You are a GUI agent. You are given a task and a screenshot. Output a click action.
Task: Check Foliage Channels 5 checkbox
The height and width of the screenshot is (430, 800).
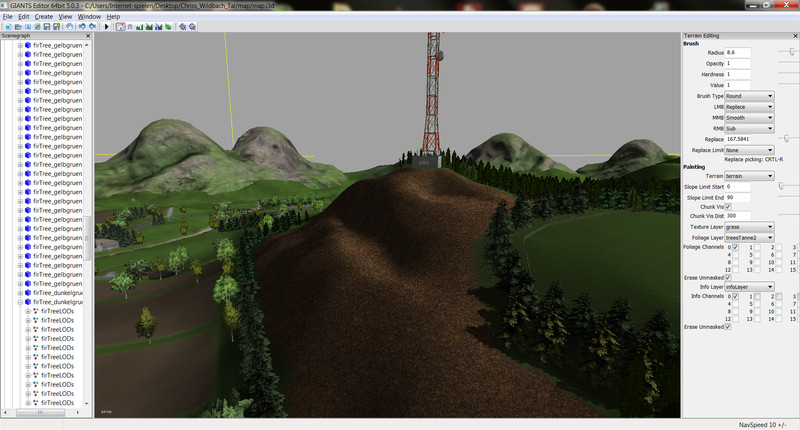point(757,255)
